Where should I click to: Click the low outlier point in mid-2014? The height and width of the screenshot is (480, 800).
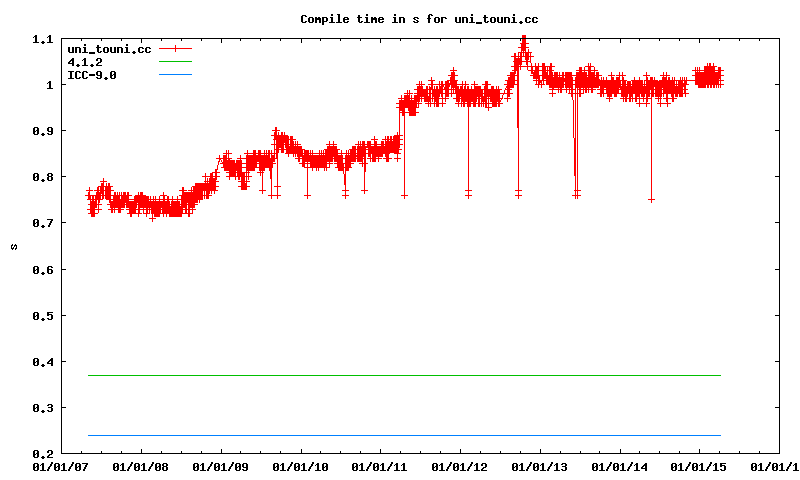[651, 200]
